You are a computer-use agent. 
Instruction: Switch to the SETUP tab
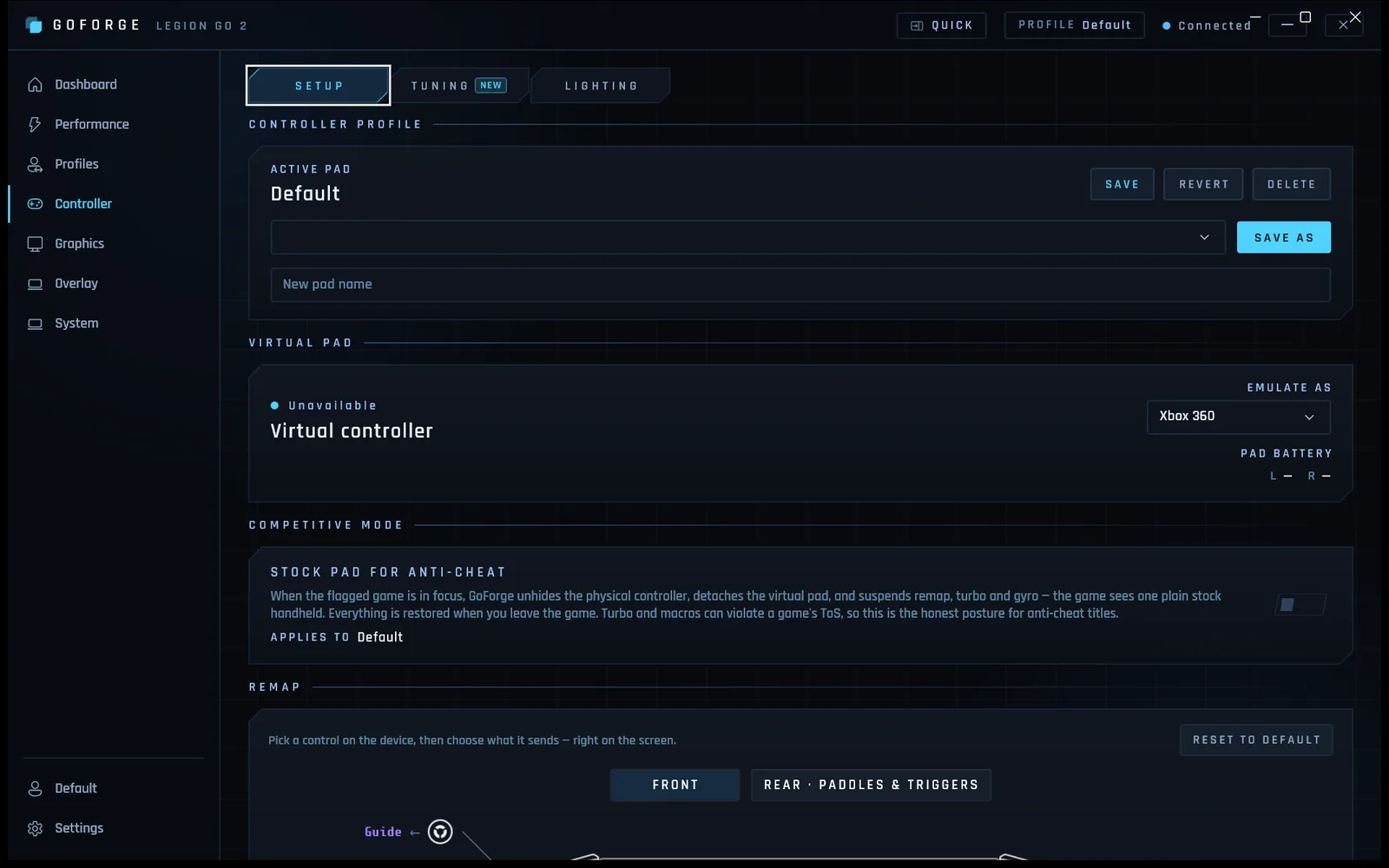(319, 85)
